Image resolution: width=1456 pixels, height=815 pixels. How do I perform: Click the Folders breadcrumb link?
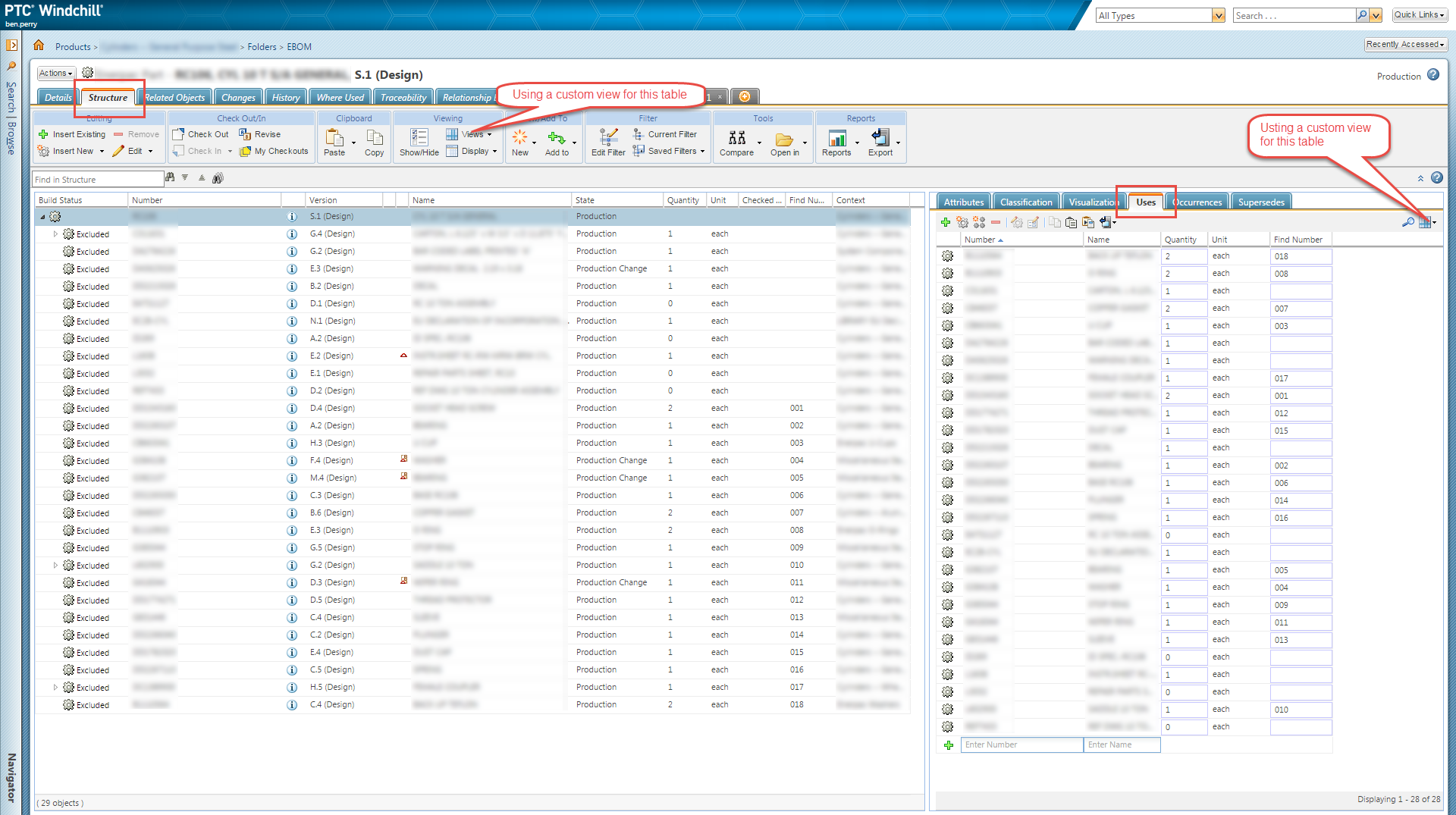point(262,46)
